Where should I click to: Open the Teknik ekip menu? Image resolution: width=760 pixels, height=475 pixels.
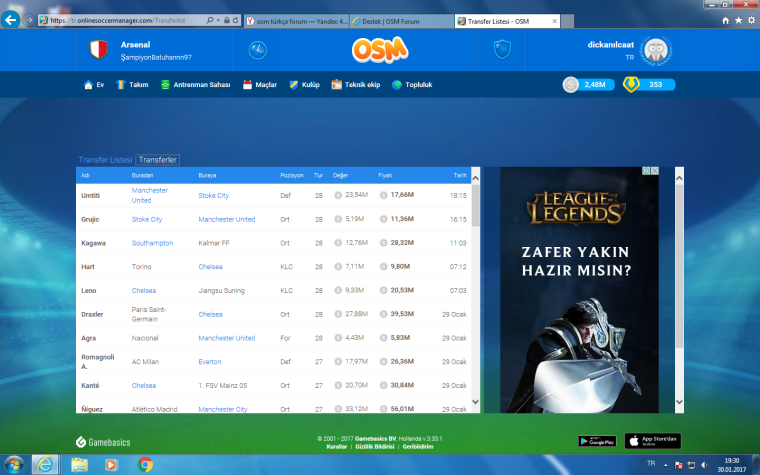[x=356, y=85]
